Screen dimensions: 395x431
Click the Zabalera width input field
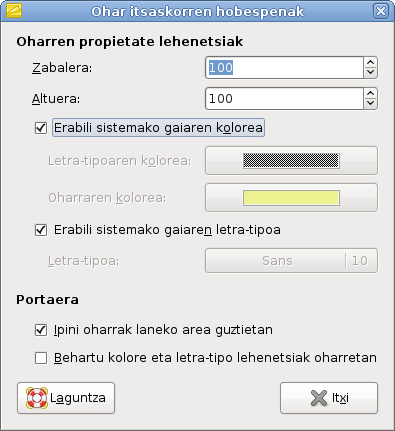click(x=284, y=68)
